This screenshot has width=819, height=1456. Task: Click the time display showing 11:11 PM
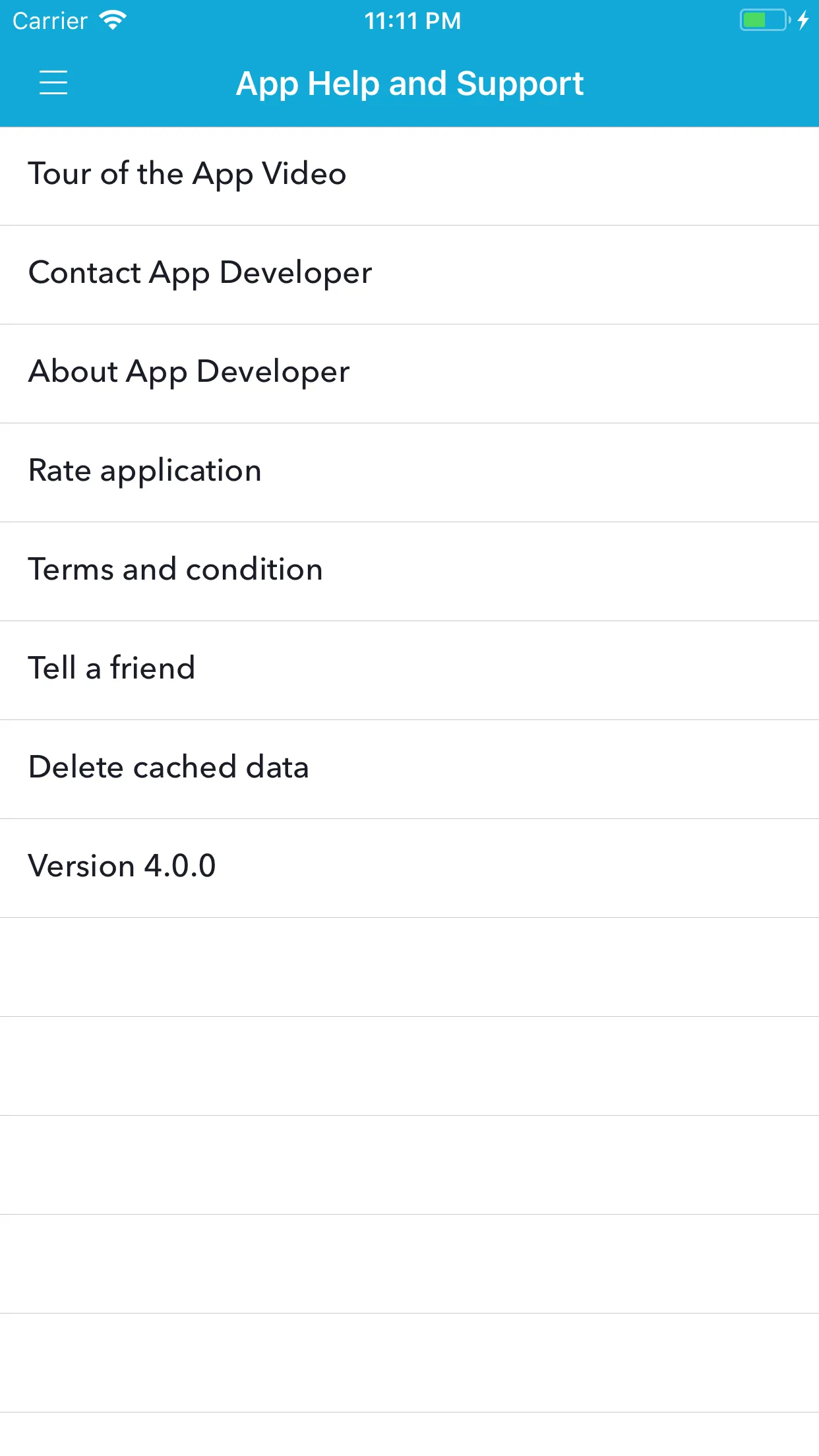pos(413,20)
